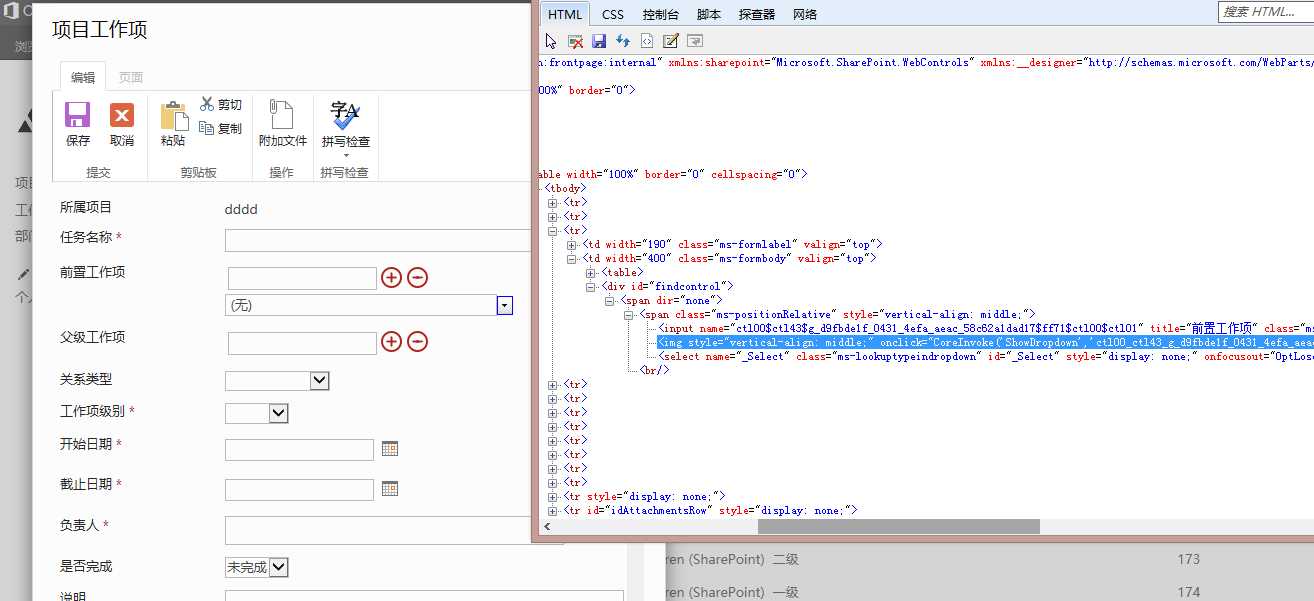Click the 所属项目 value "dddd"

241,209
